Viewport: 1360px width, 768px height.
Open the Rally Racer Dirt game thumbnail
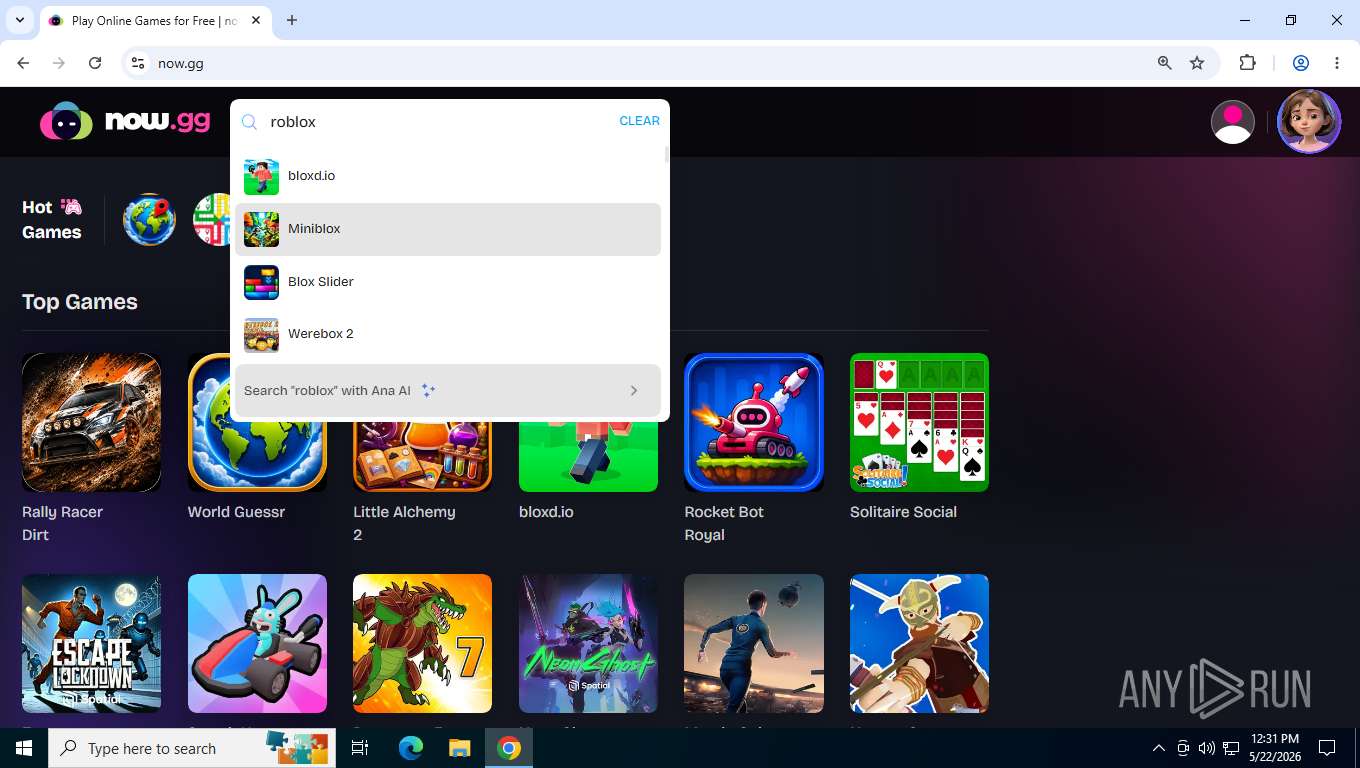point(91,422)
